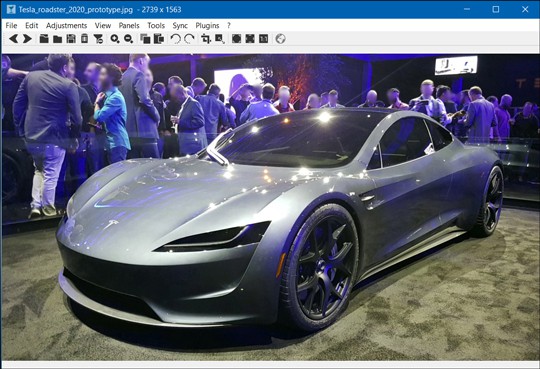Image resolution: width=540 pixels, height=369 pixels.
Task: Click the globe icon in toolbar
Action: [x=280, y=39]
